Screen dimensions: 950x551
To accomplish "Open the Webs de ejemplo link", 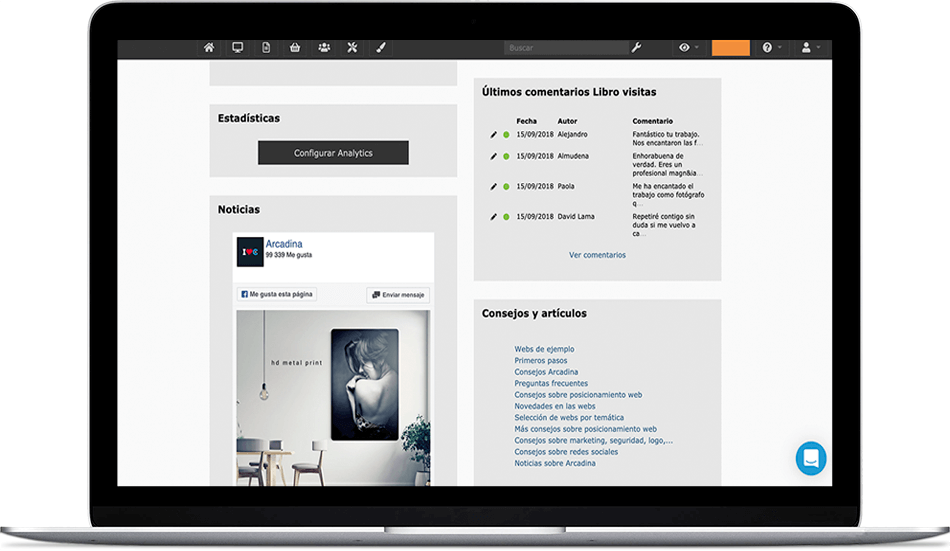I will [544, 349].
